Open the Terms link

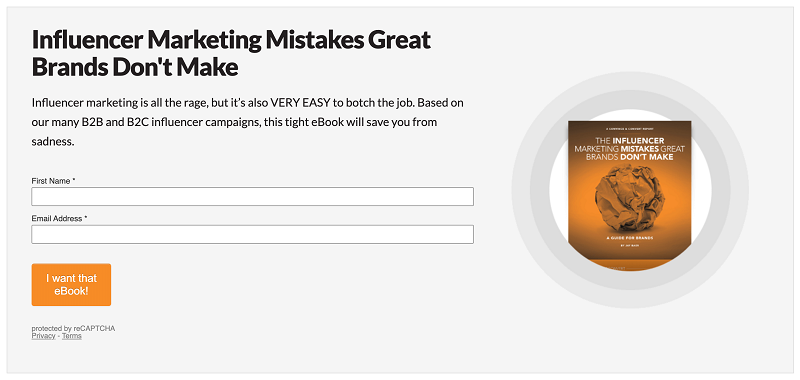72,336
